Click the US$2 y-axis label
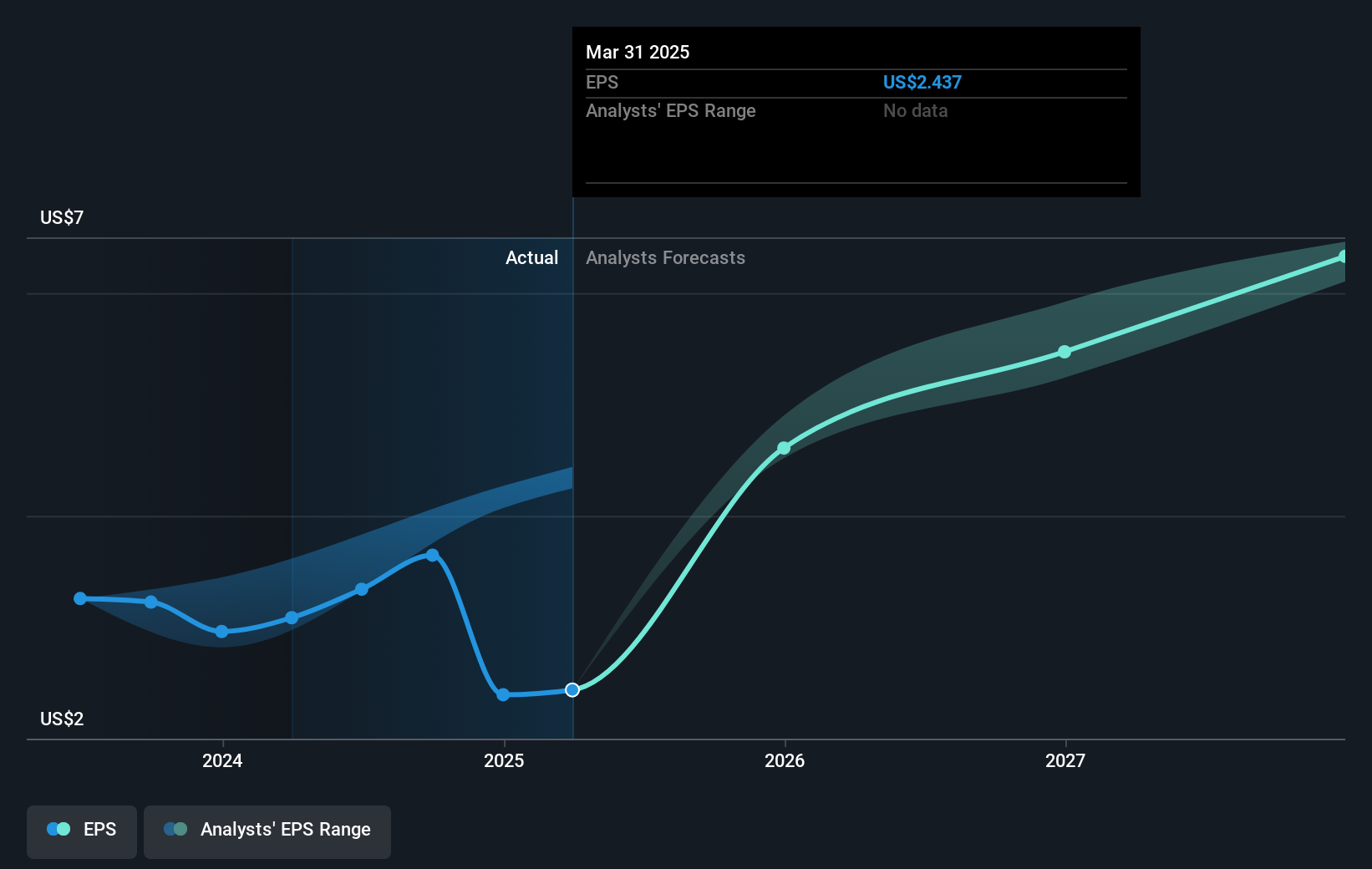Viewport: 1372px width, 869px height. tap(62, 719)
